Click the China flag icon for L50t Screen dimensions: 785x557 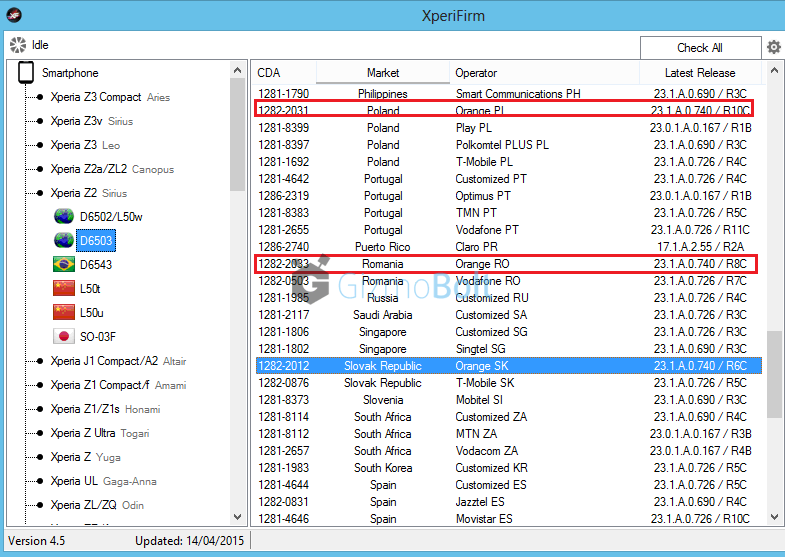(x=64, y=288)
